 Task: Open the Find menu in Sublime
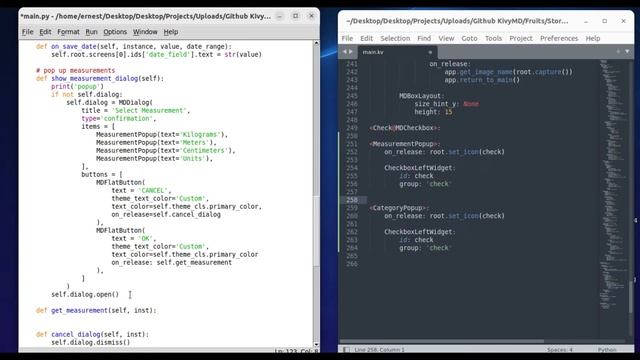[x=424, y=38]
